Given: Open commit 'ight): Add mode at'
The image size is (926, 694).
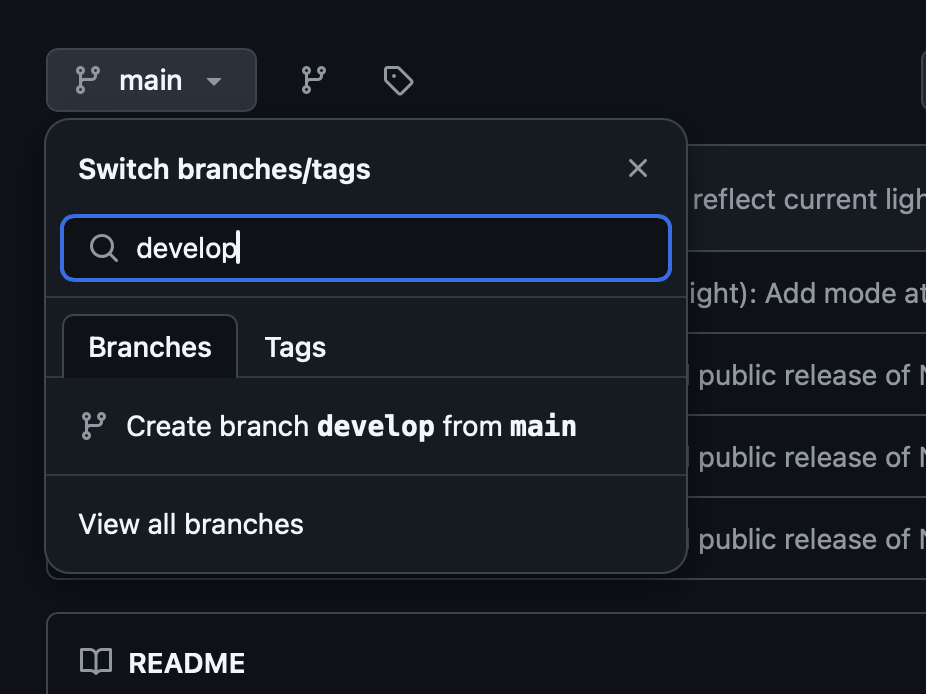Looking at the screenshot, I should tap(807, 294).
